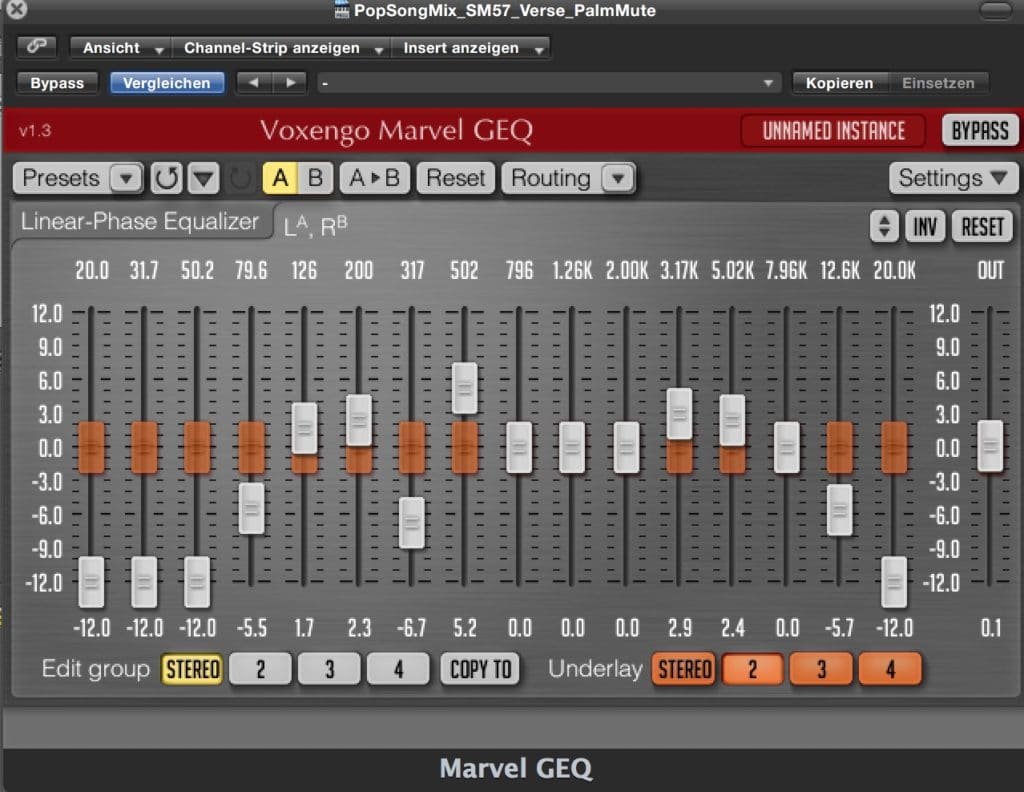The height and width of the screenshot is (792, 1024).
Task: Click COPY TO button
Action: pos(481,669)
